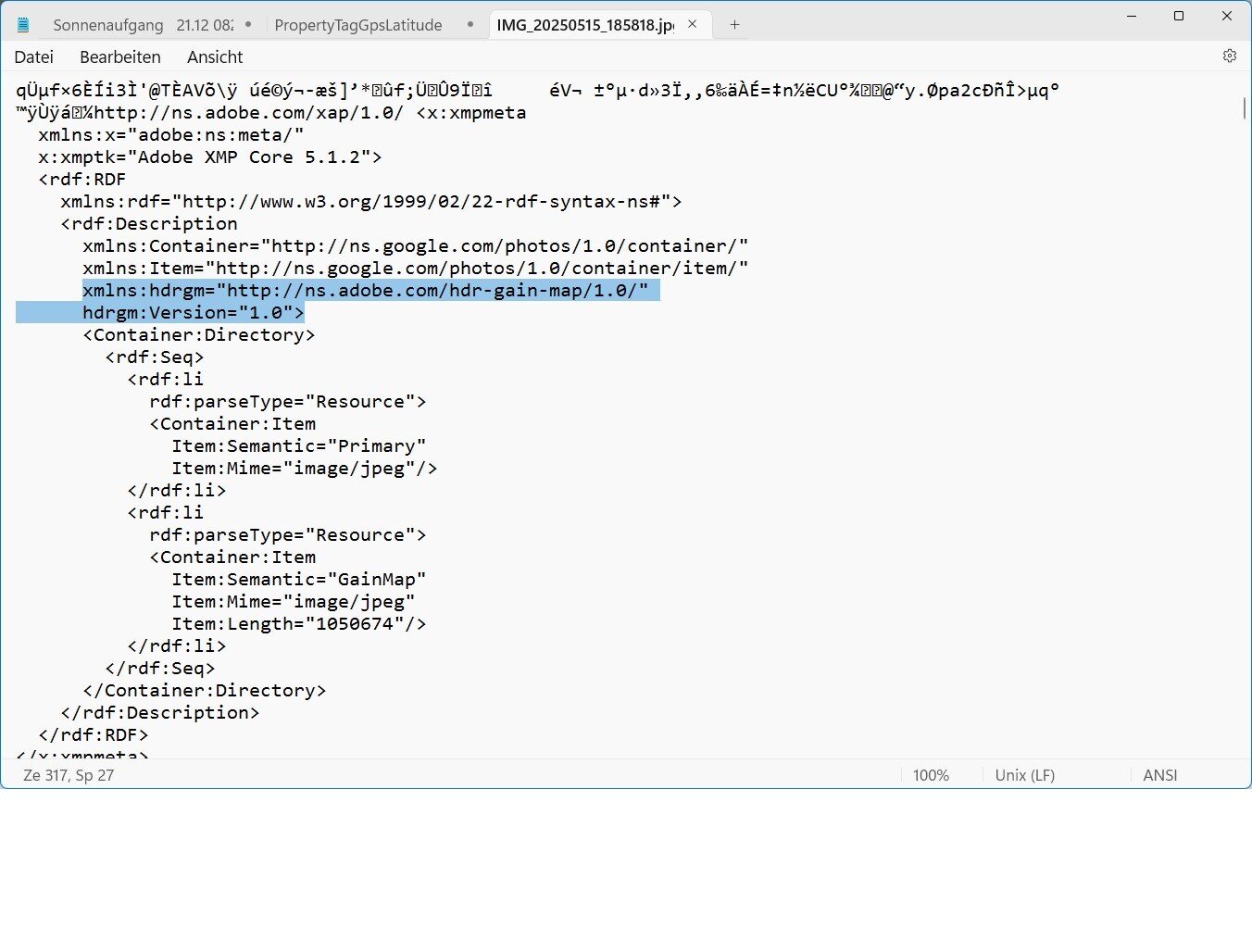Open the Ansicht menu
The height and width of the screenshot is (952, 1252).
215,57
